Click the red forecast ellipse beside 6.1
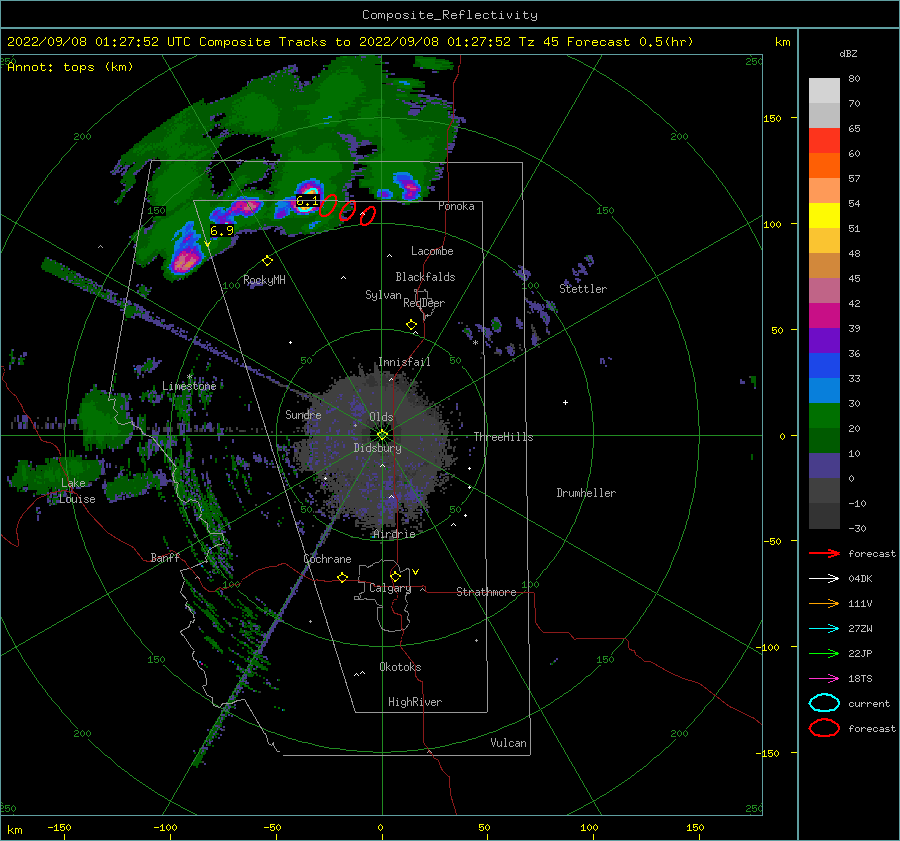The image size is (900, 841). coord(328,206)
